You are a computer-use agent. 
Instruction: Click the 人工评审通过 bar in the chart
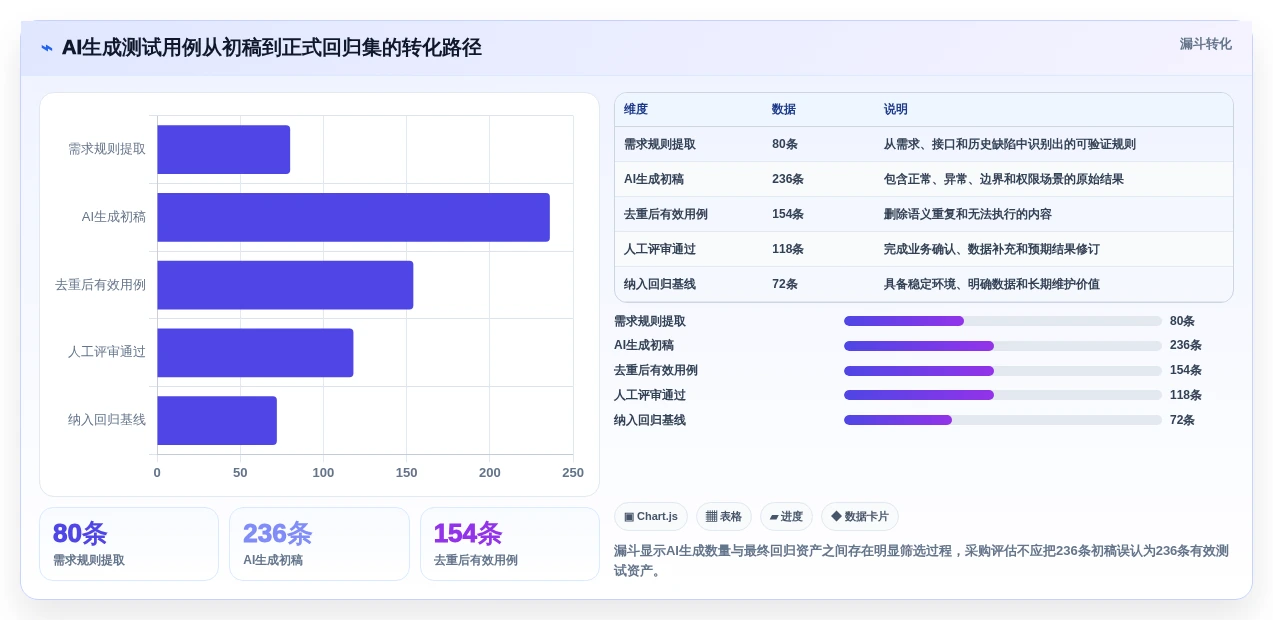(x=255, y=353)
